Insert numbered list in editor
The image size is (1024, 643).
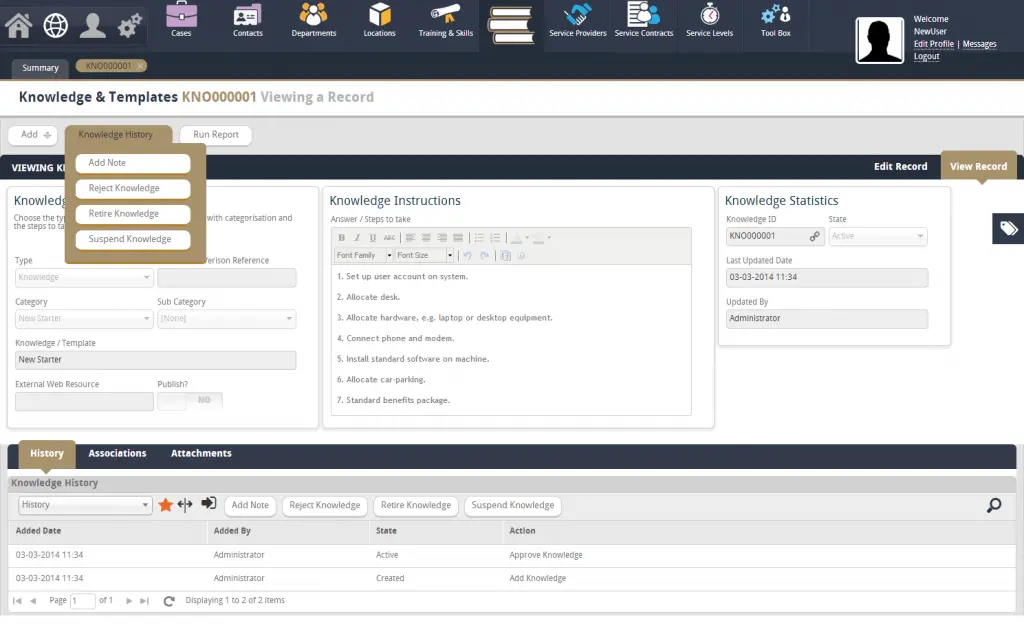(x=495, y=238)
